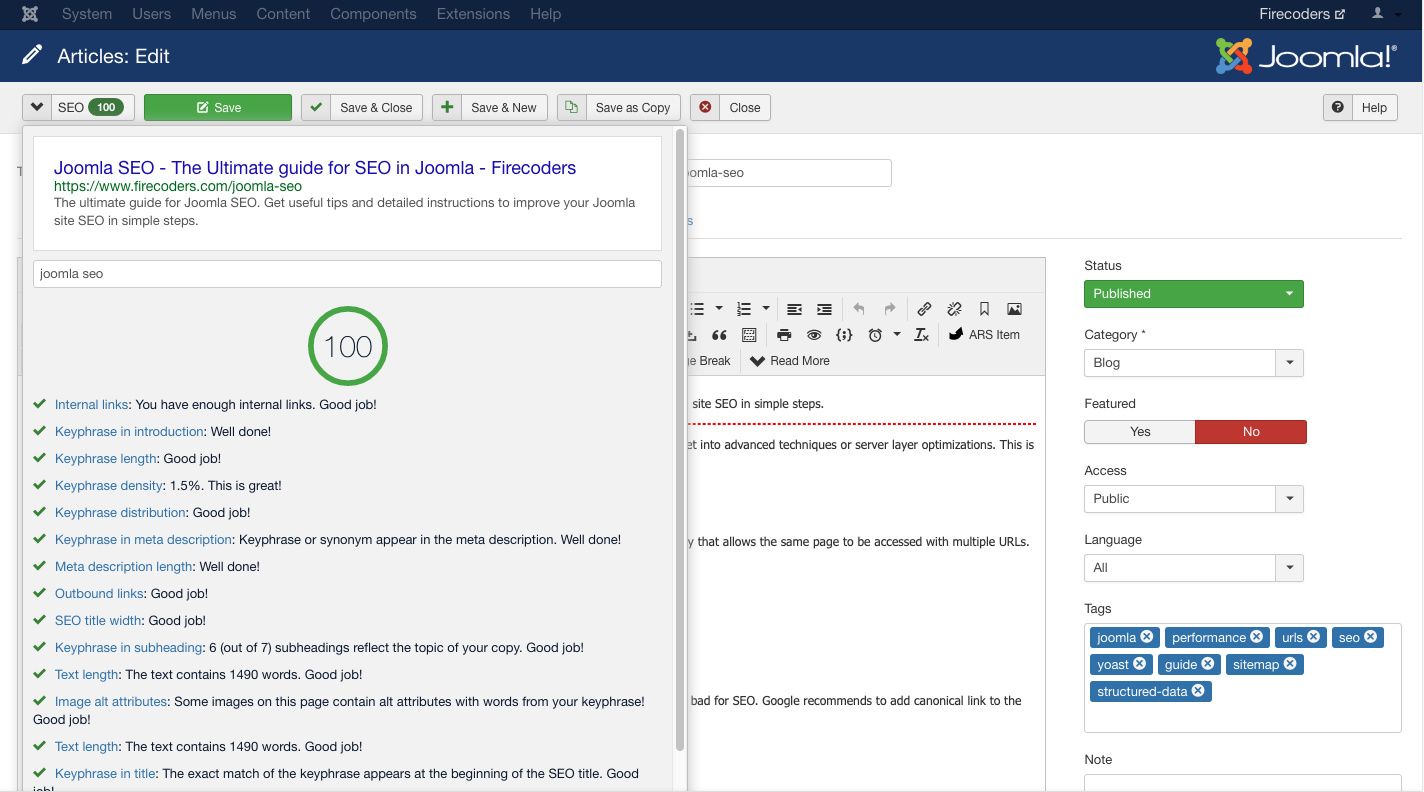Click the insert link icon in the editor toolbar
This screenshot has height=792, width=1424.
(924, 309)
